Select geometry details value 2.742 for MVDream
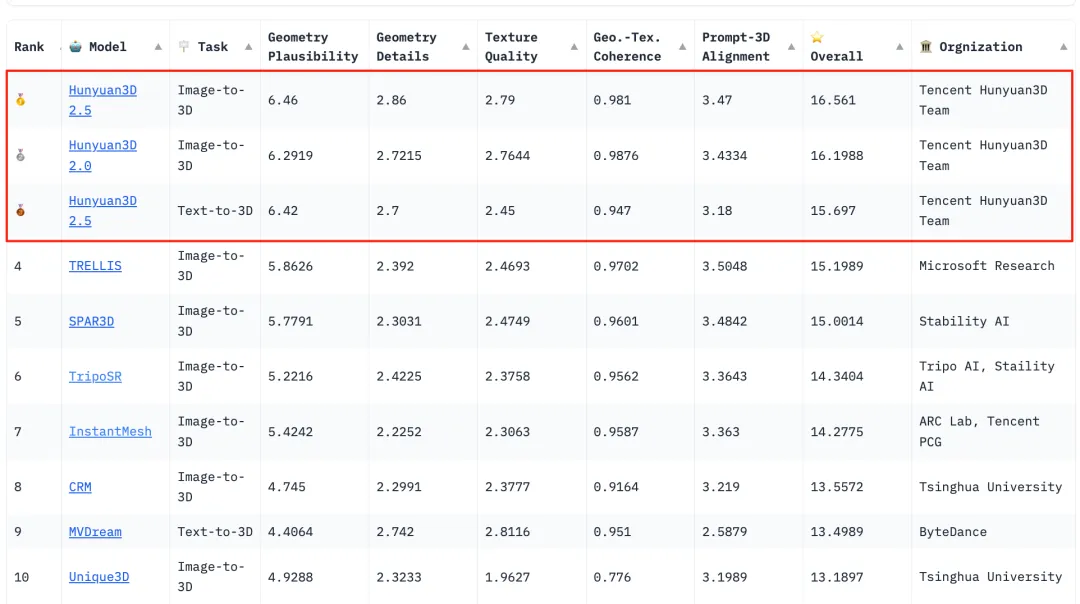Viewport: 1080px width, 604px height. pyautogui.click(x=395, y=532)
